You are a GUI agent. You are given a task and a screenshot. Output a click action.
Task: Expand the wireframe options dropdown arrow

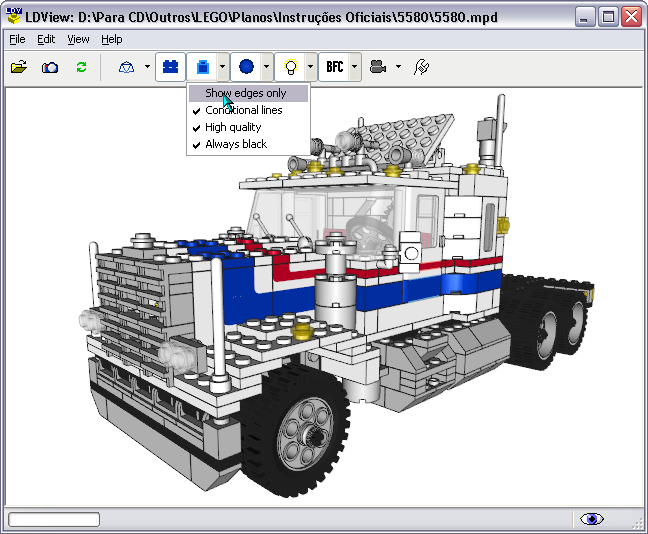(148, 67)
